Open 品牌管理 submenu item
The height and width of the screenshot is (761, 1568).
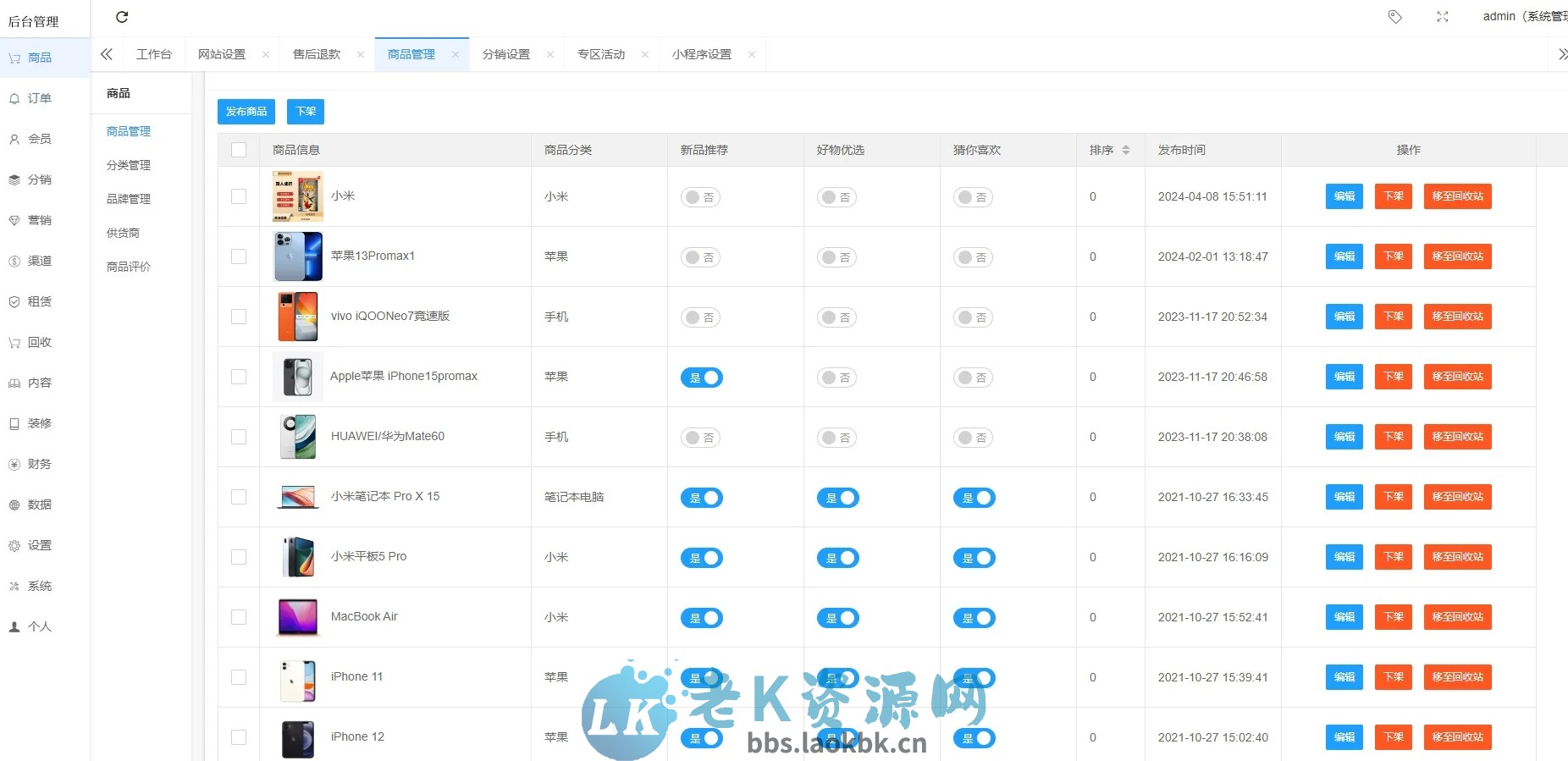pos(129,199)
